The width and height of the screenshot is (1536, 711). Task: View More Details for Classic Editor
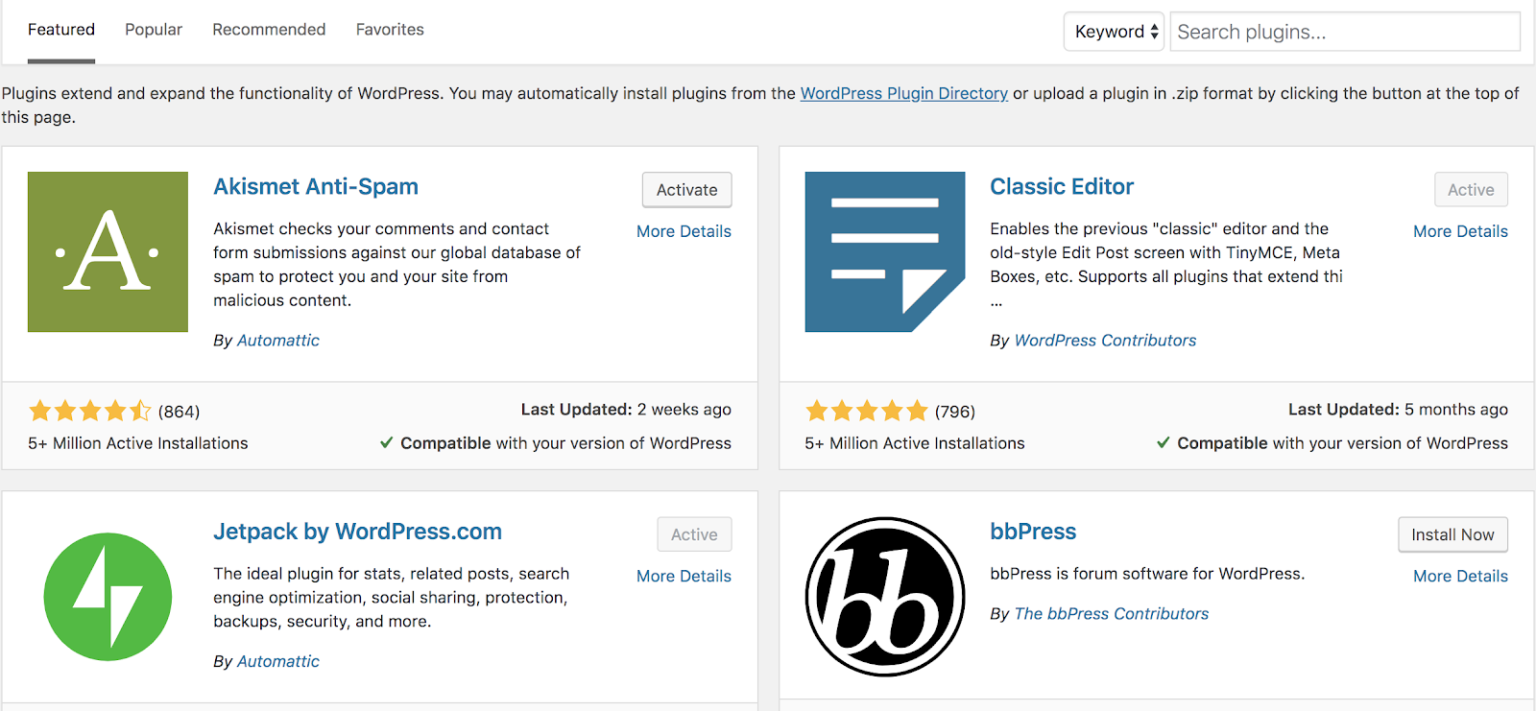pos(1460,231)
